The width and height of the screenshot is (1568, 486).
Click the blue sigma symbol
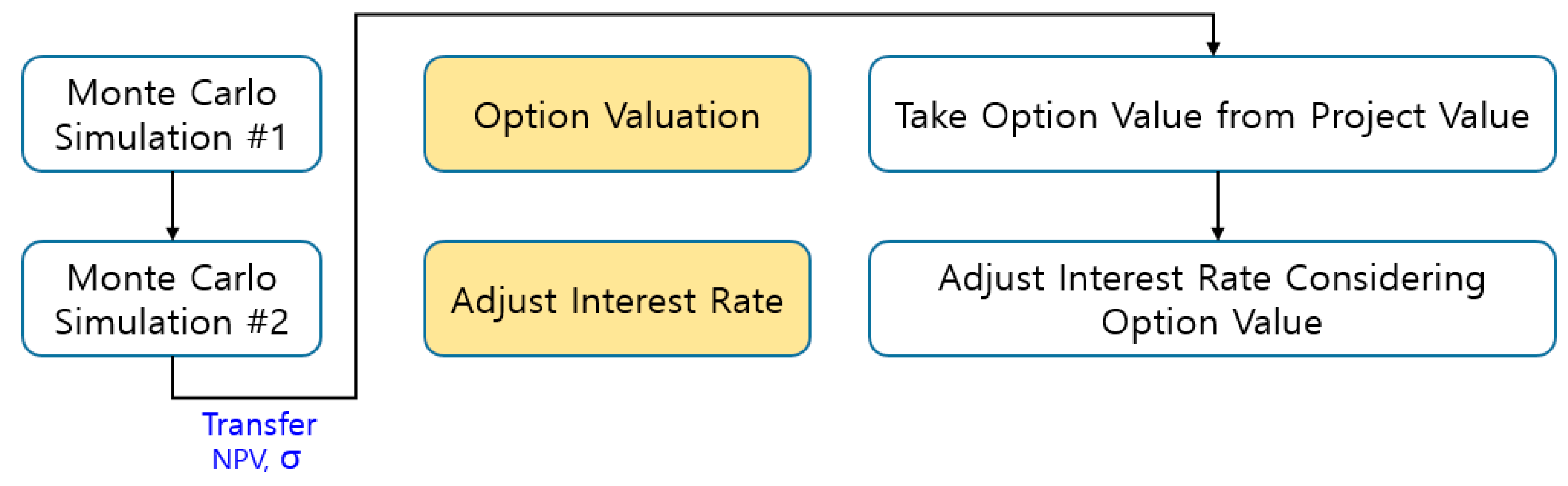290,460
